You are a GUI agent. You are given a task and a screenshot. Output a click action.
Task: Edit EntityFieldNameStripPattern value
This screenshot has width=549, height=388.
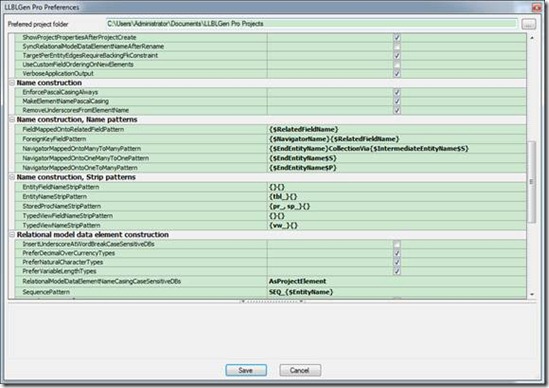[397, 187]
